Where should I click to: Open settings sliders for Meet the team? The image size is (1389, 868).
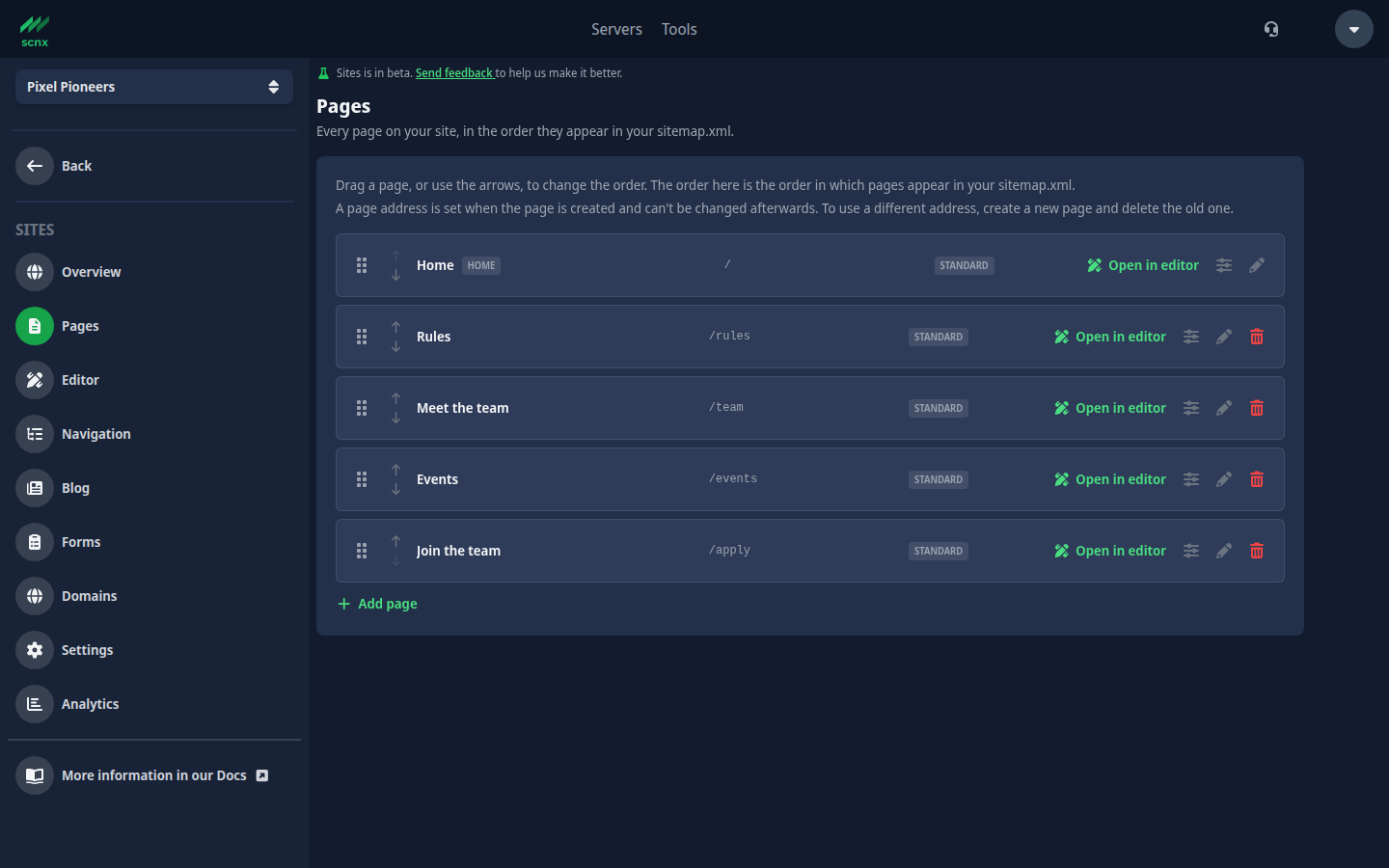pos(1191,408)
